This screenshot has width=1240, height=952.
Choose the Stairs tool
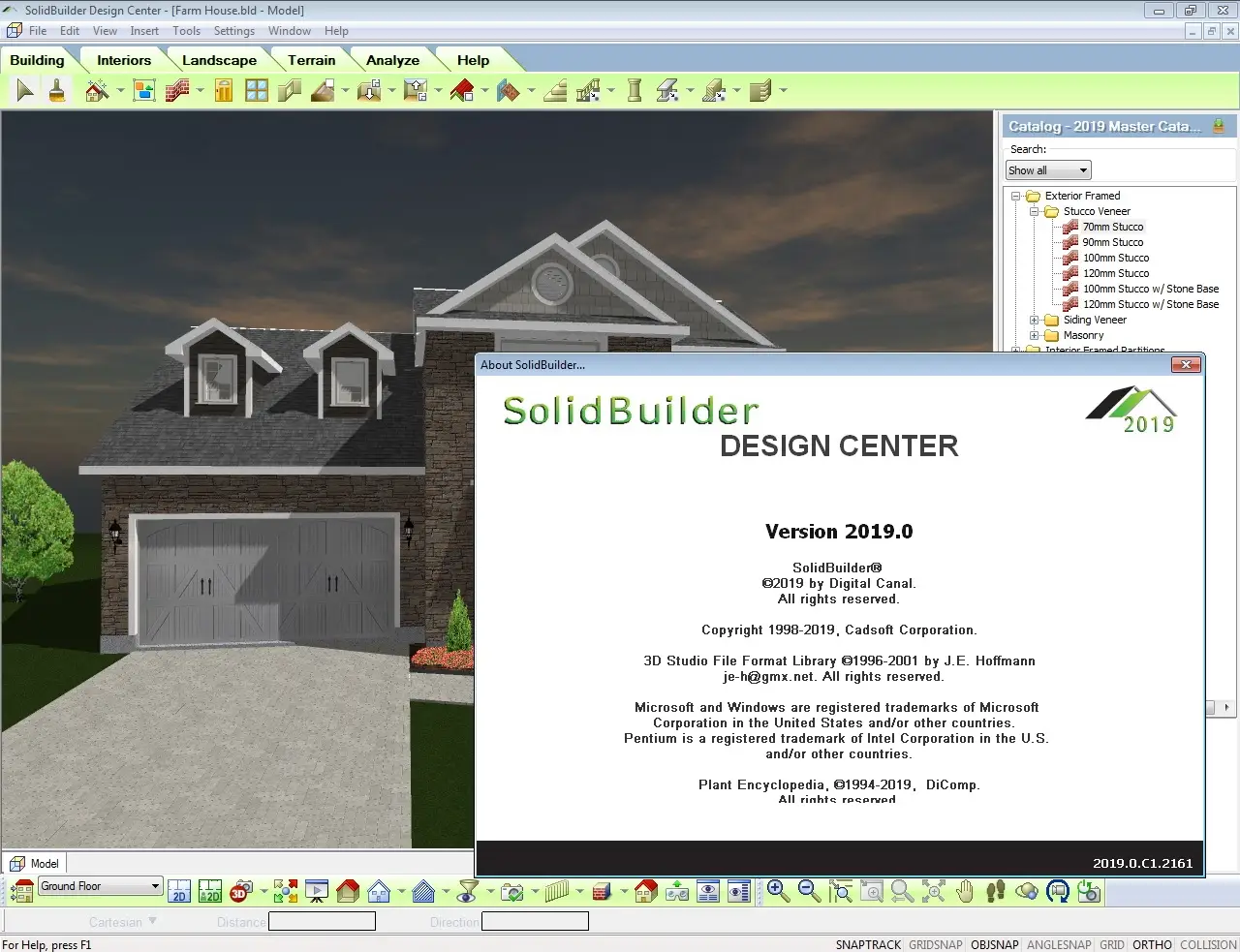[x=555, y=91]
